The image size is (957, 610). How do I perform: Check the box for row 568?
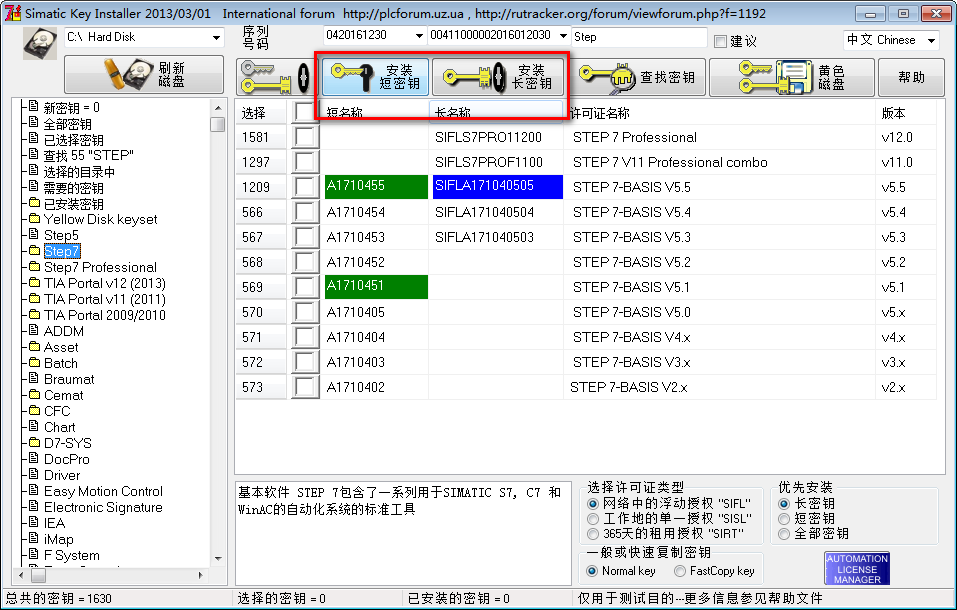point(305,262)
